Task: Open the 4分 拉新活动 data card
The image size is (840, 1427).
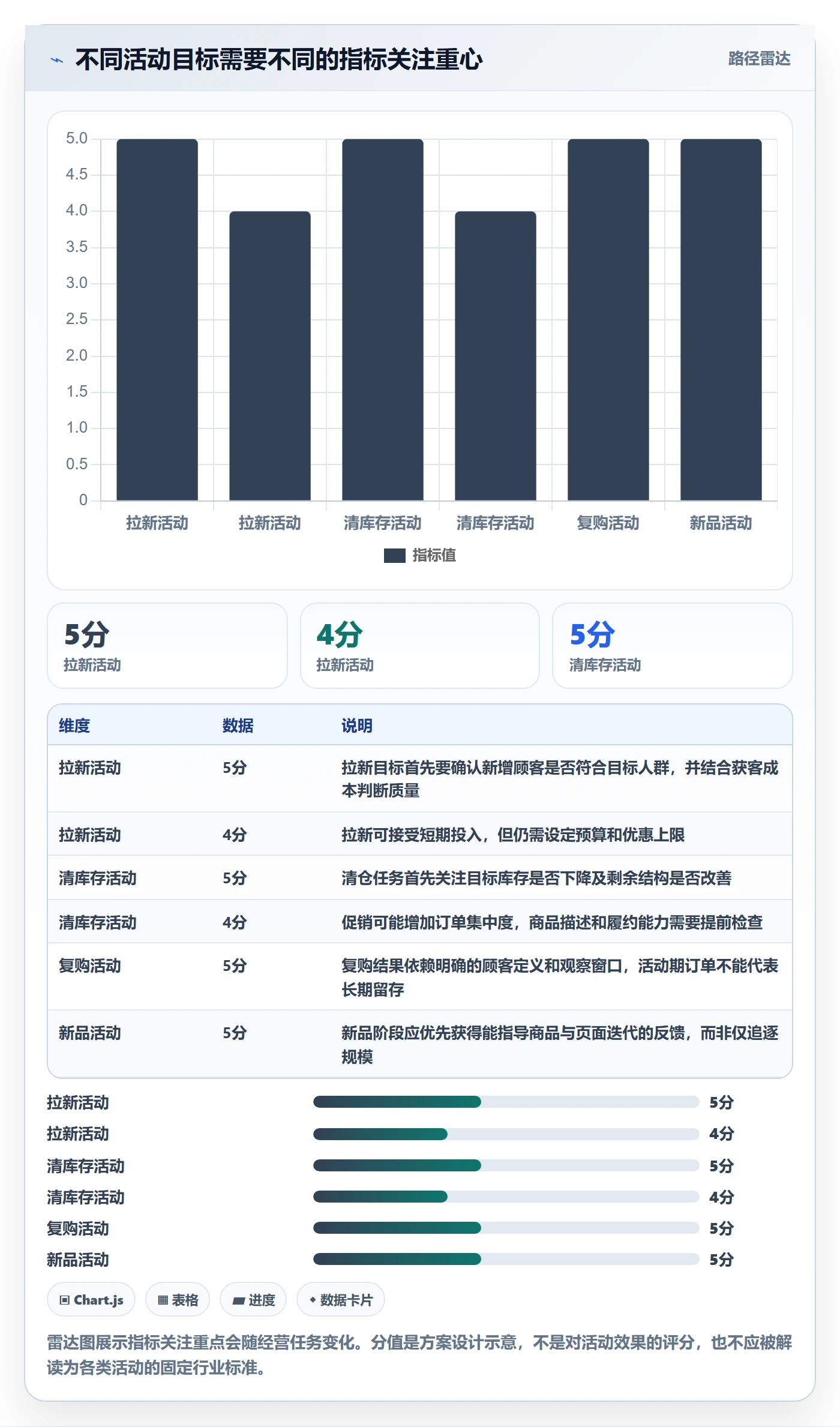Action: pyautogui.click(x=420, y=646)
